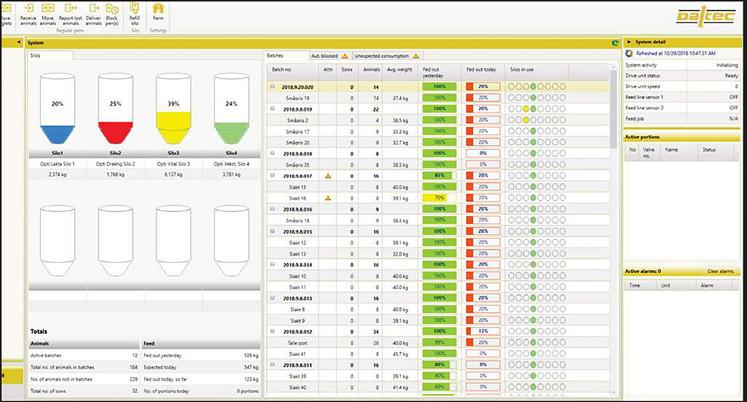Open the Refill silo tool
This screenshot has width=747, height=402.
135,14
